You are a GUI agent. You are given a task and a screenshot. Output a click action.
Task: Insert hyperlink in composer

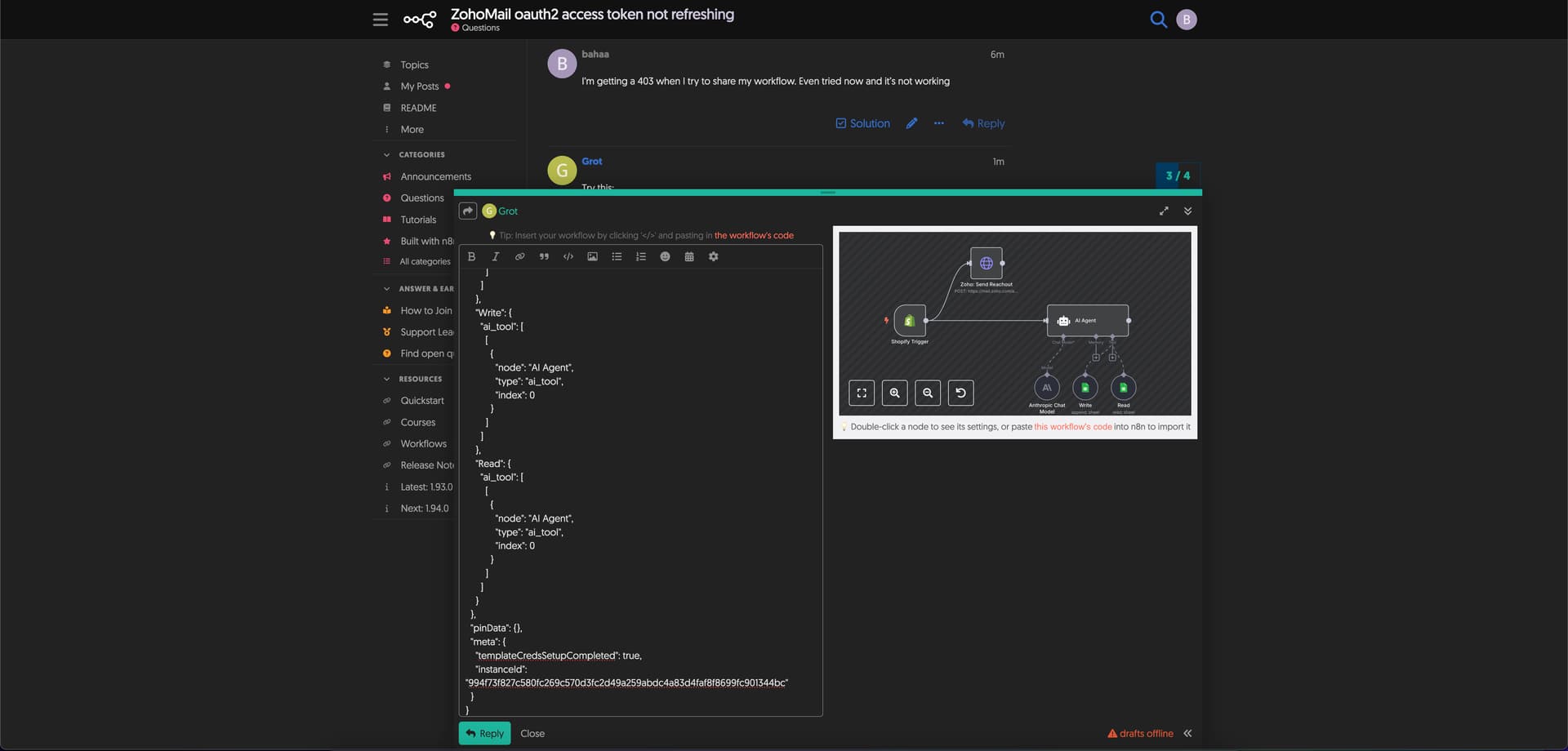click(519, 256)
